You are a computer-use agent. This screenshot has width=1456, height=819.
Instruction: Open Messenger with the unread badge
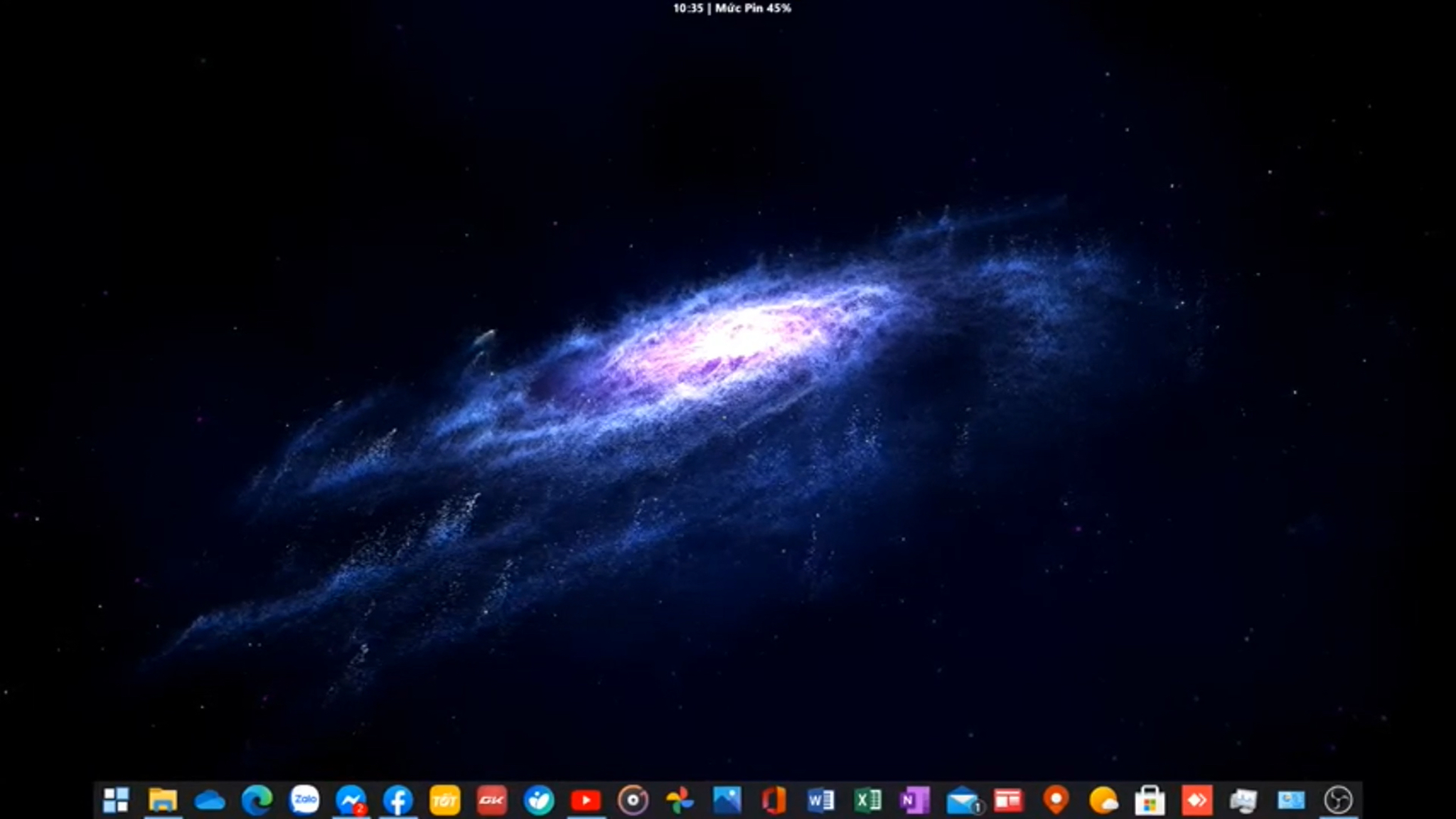[351, 801]
